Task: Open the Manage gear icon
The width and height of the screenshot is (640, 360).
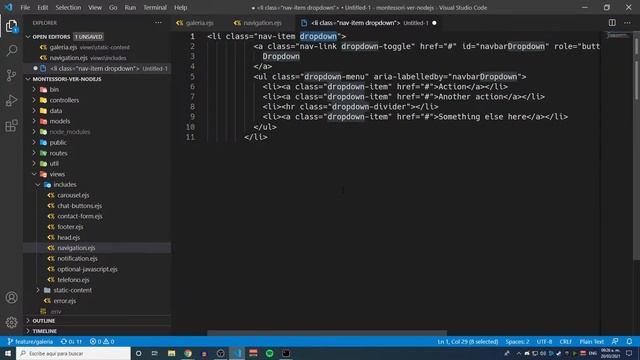Action: coord(11,322)
